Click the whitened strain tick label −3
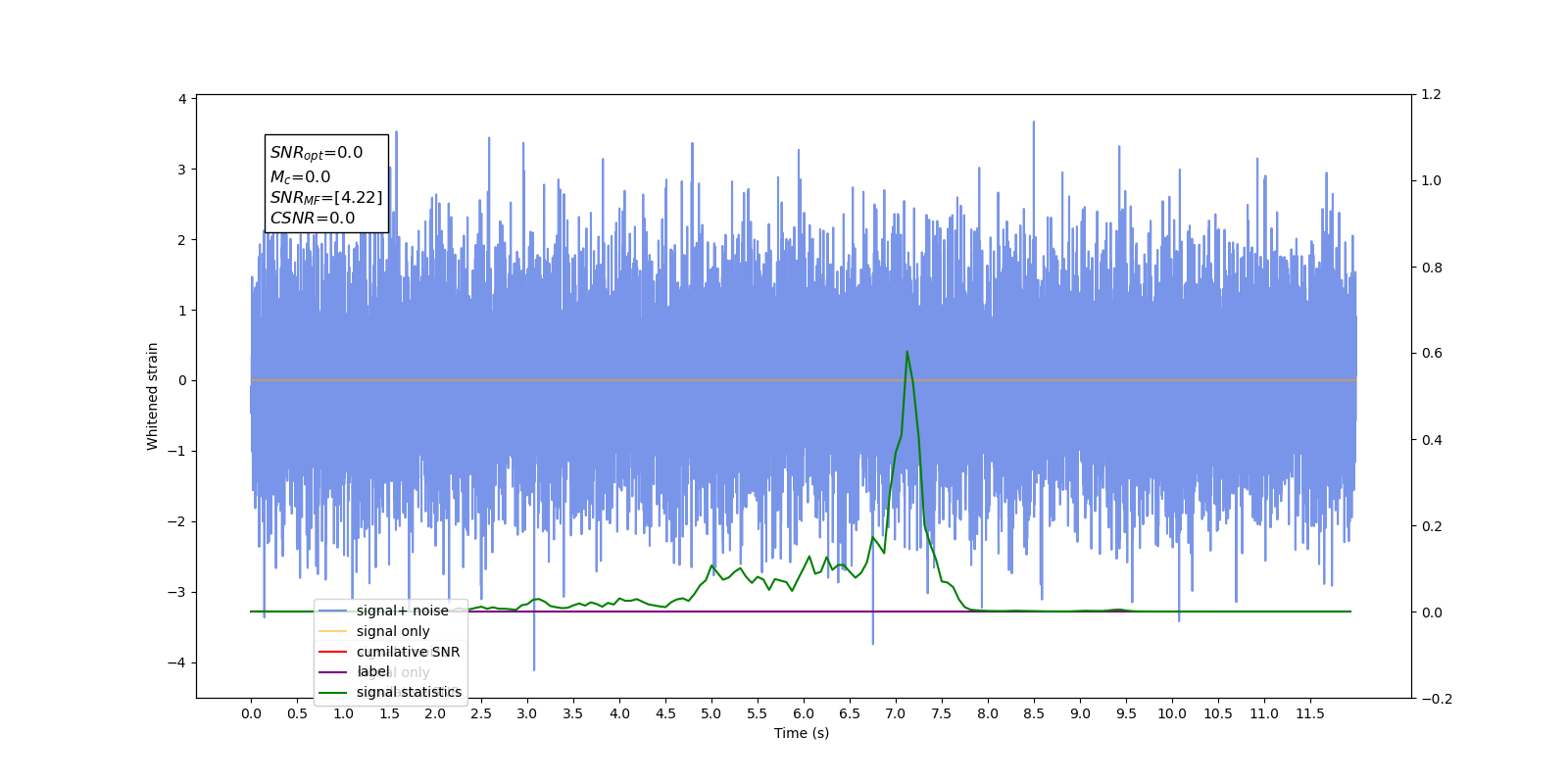This screenshot has height=784, width=1568. coord(176,592)
